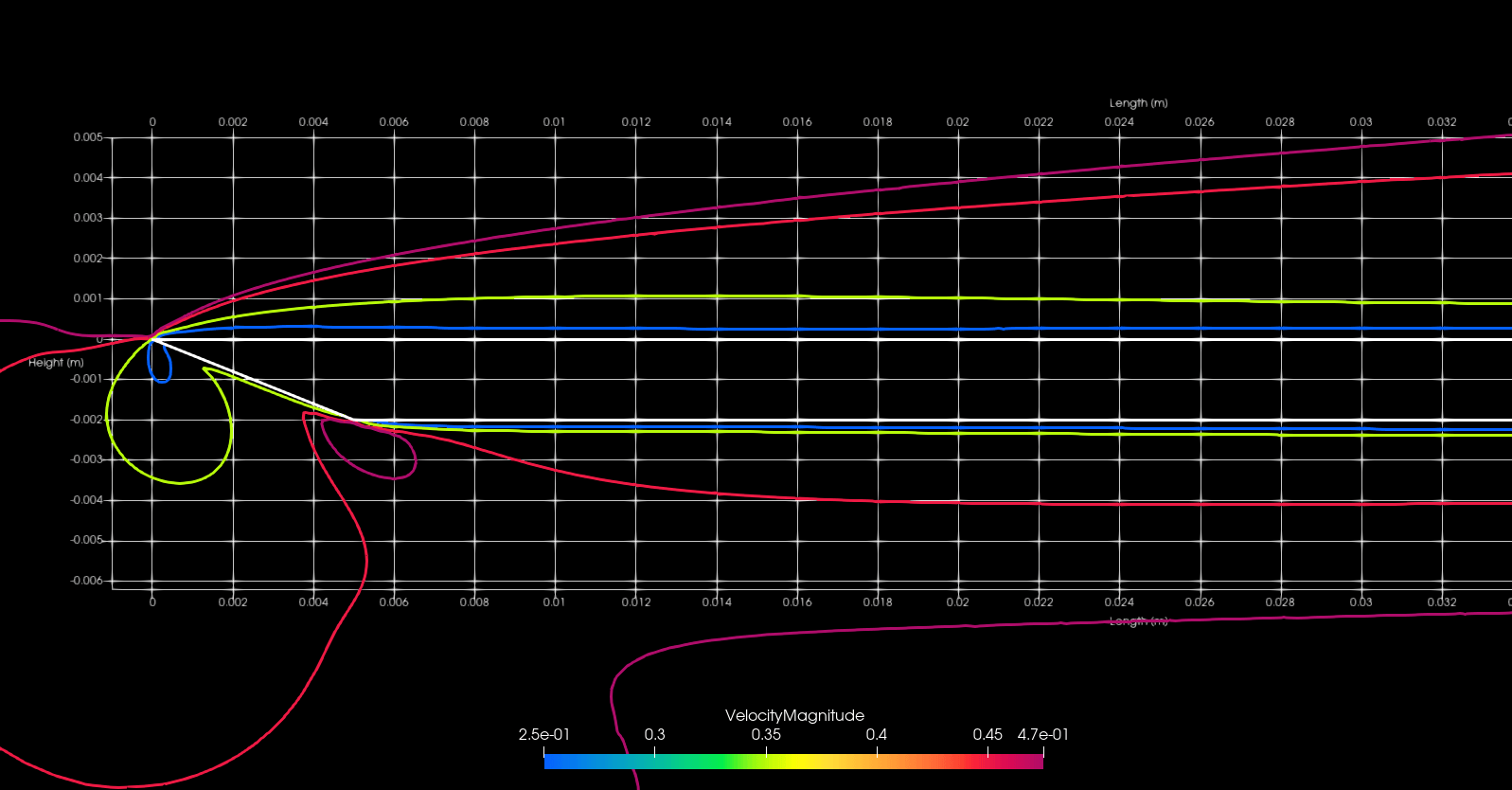1512x790 pixels.
Task: Select the 4.7e-01 maximum legend label
Action: (1042, 735)
